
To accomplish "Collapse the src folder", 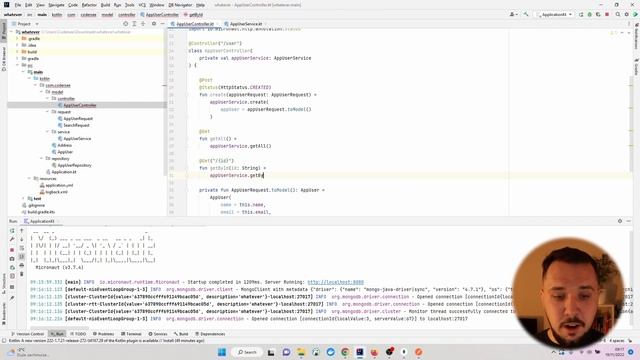I will click(x=17, y=65).
